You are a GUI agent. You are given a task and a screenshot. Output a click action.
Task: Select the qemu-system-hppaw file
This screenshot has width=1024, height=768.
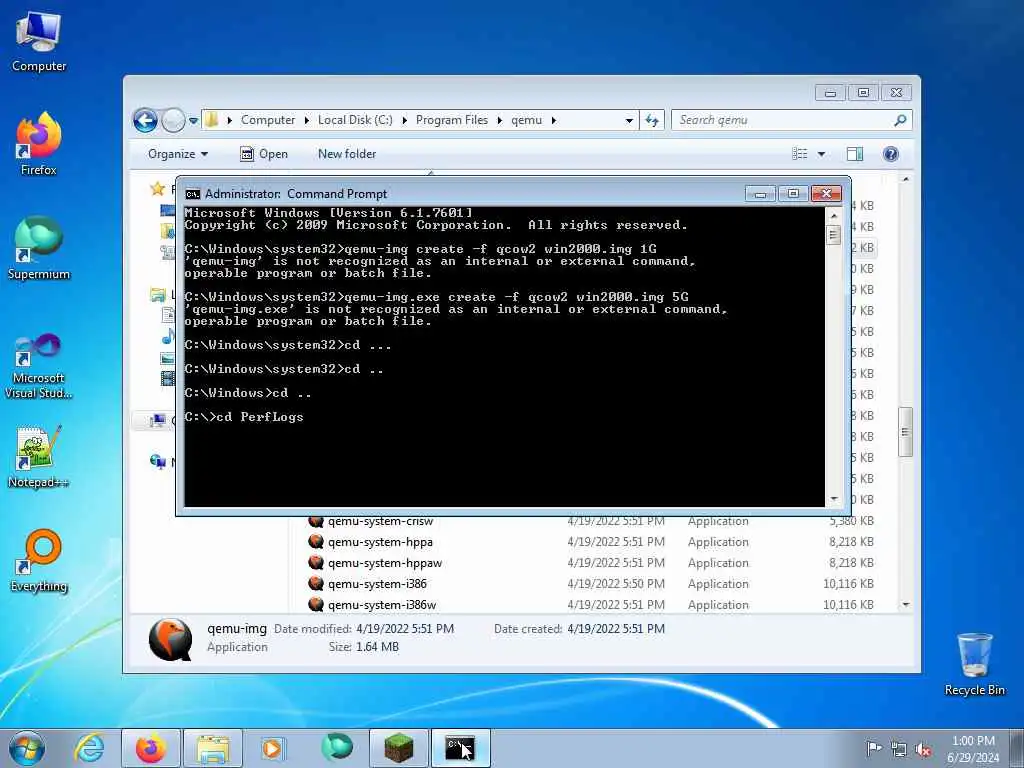click(385, 563)
